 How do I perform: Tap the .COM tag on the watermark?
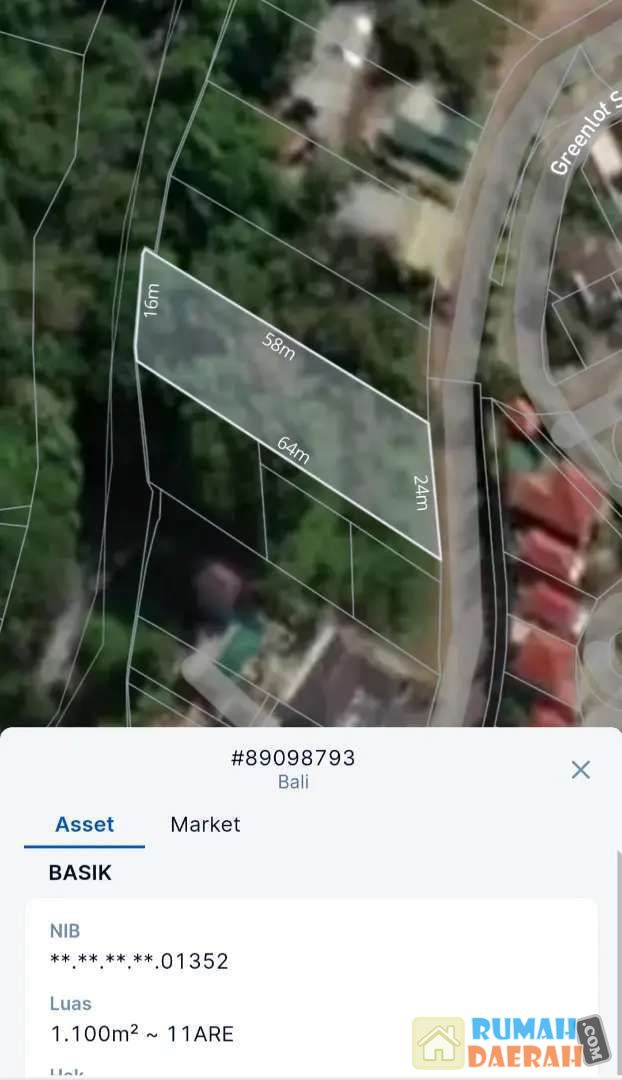coord(592,1040)
